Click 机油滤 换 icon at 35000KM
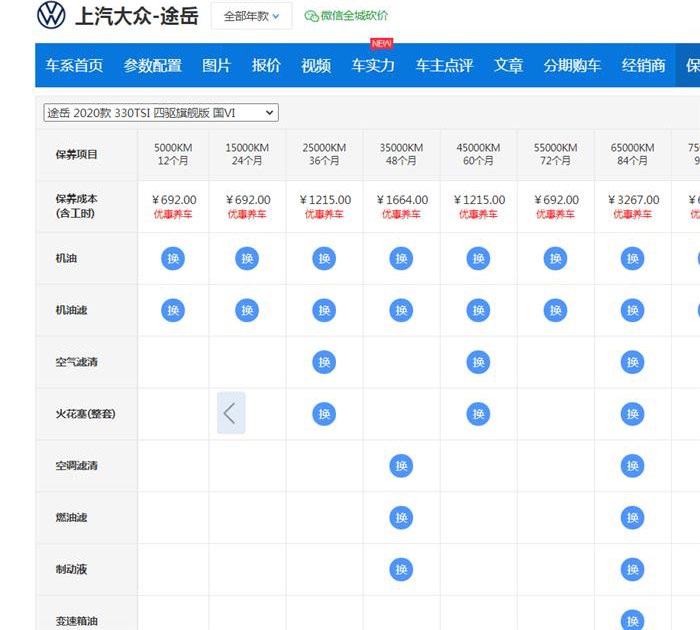Viewport: 700px width, 630px height. coord(401,310)
